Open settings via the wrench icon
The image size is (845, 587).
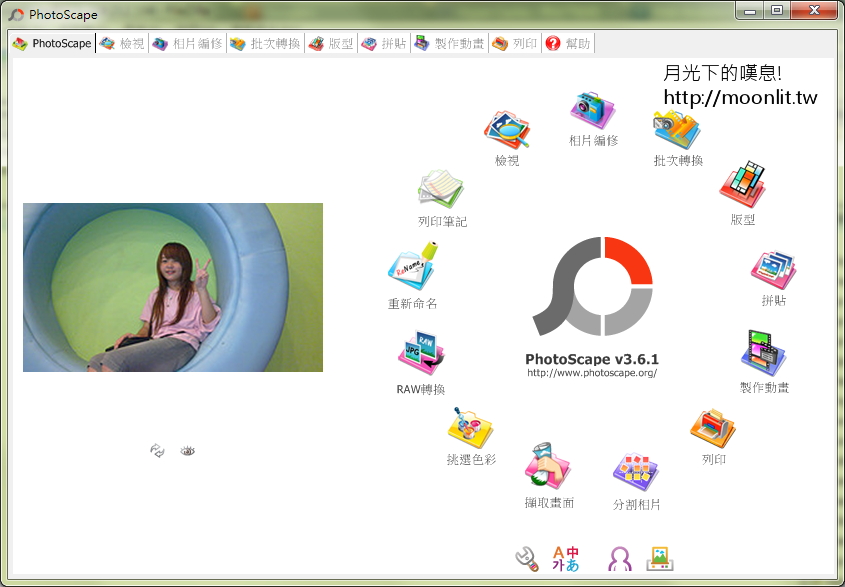click(x=527, y=558)
